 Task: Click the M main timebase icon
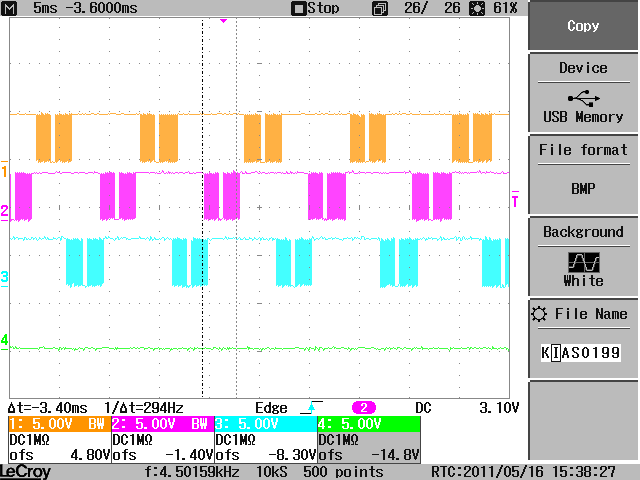(x=9, y=8)
